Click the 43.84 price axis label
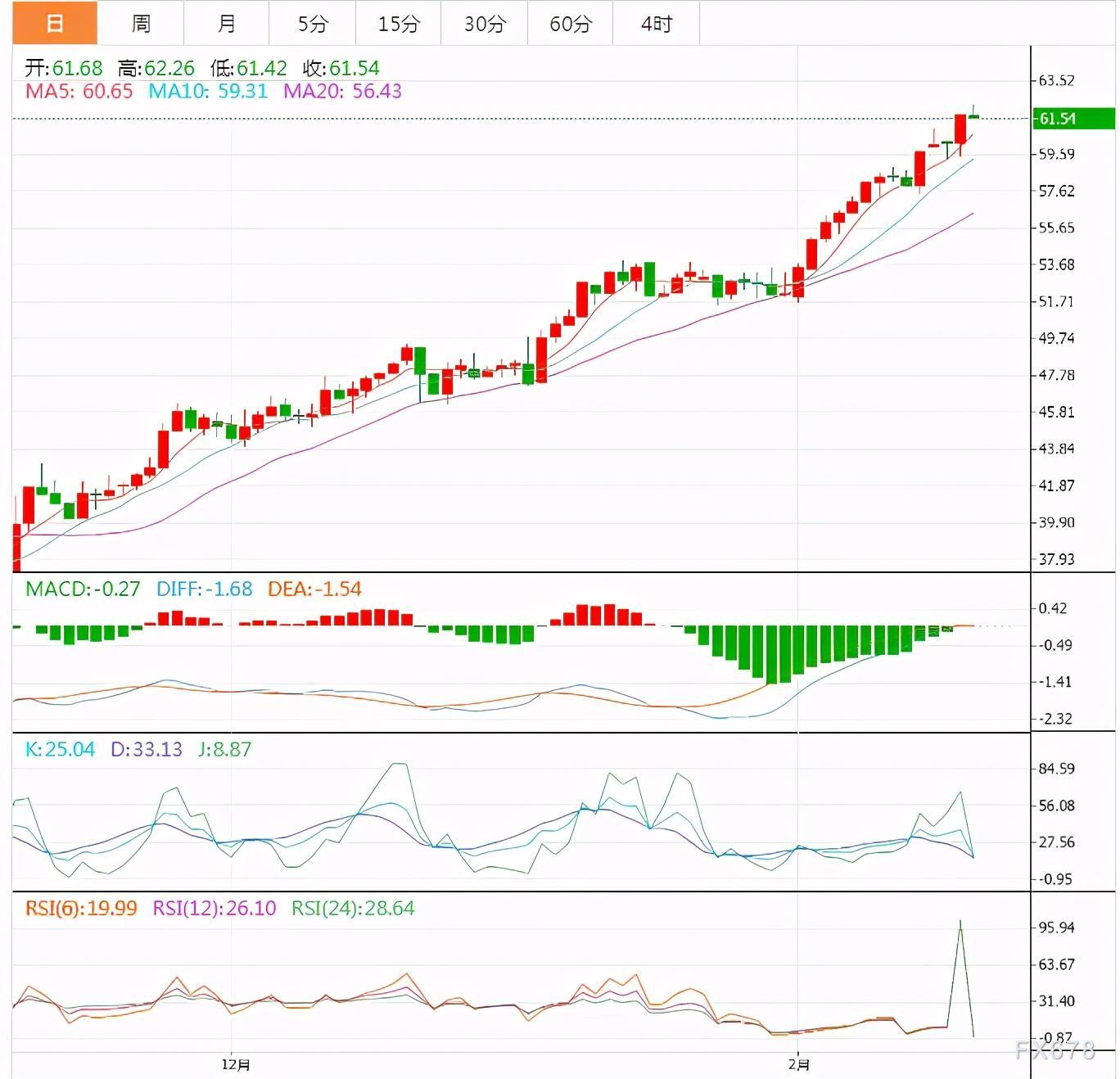The height and width of the screenshot is (1079, 1120). pos(1057,449)
